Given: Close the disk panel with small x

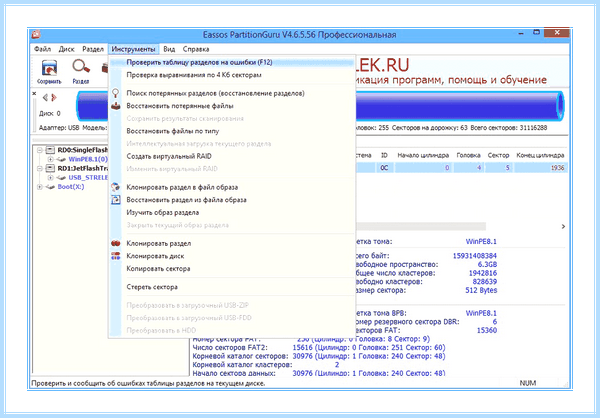Looking at the screenshot, I should pos(34,93).
